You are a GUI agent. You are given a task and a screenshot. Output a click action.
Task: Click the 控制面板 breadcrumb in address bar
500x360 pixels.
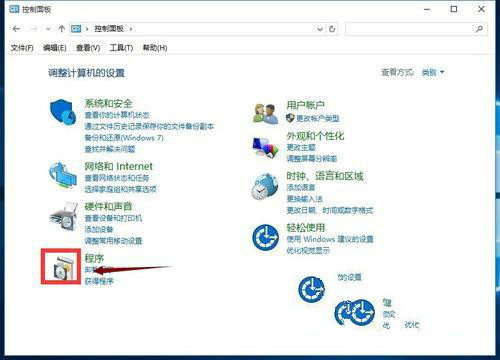pos(109,29)
